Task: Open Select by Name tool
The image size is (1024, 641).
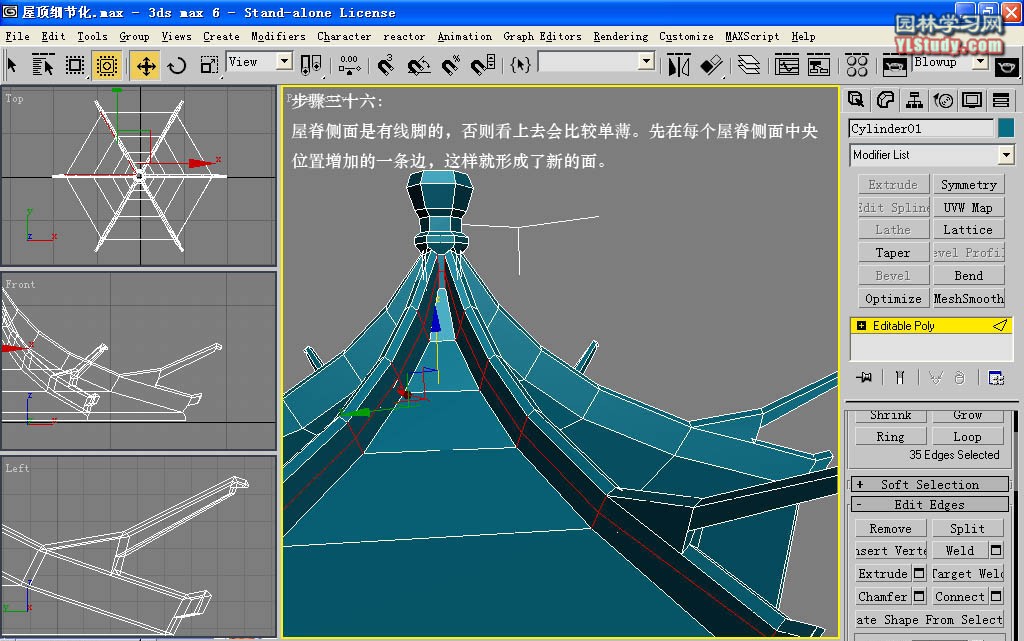Action: click(x=42, y=65)
